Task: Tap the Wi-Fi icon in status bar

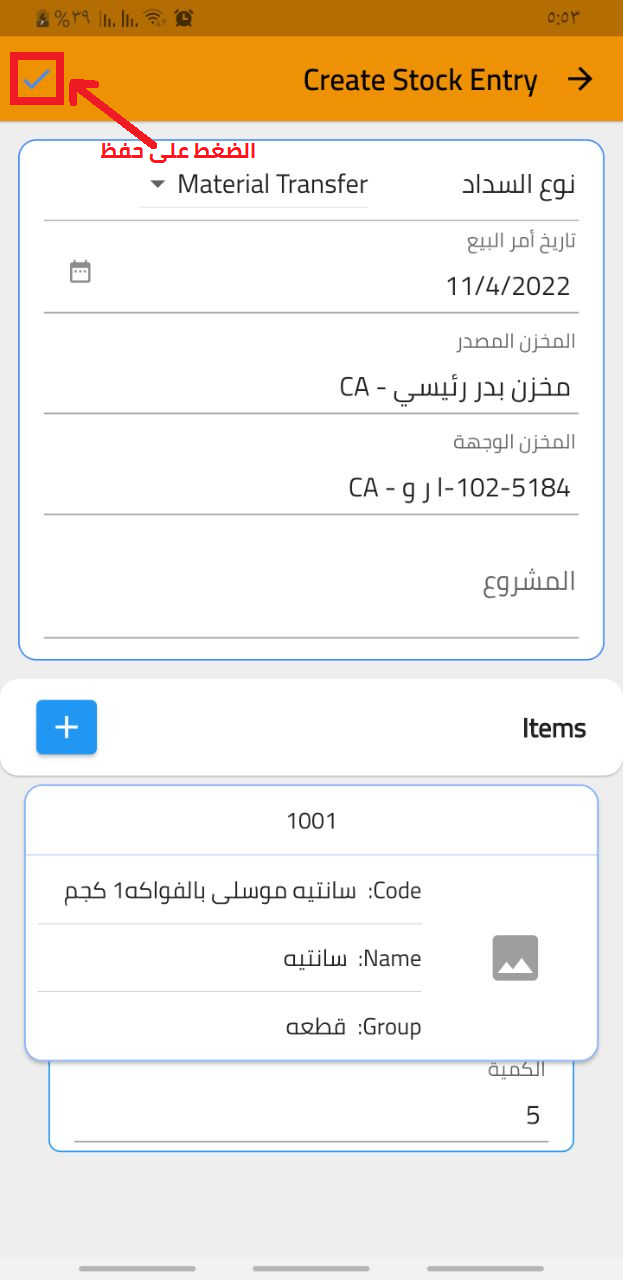Action: point(153,18)
